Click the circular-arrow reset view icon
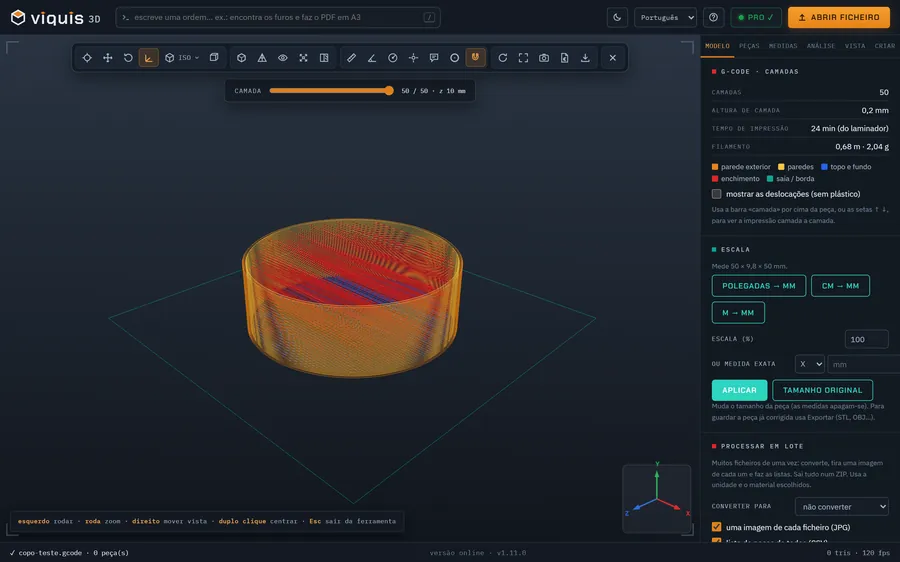Image resolution: width=900 pixels, height=562 pixels. tap(503, 57)
